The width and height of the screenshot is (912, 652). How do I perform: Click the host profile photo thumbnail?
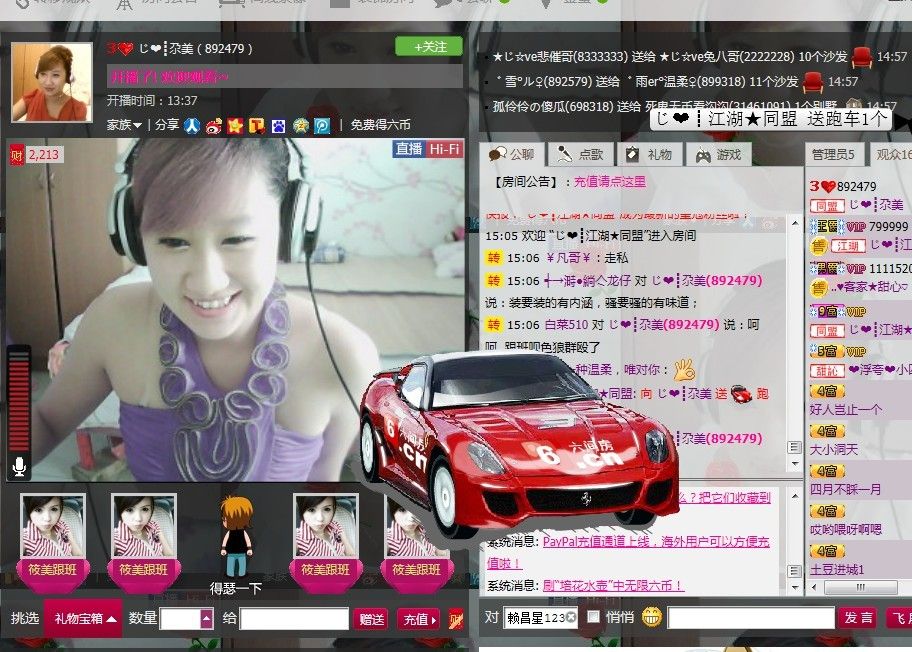(52, 82)
